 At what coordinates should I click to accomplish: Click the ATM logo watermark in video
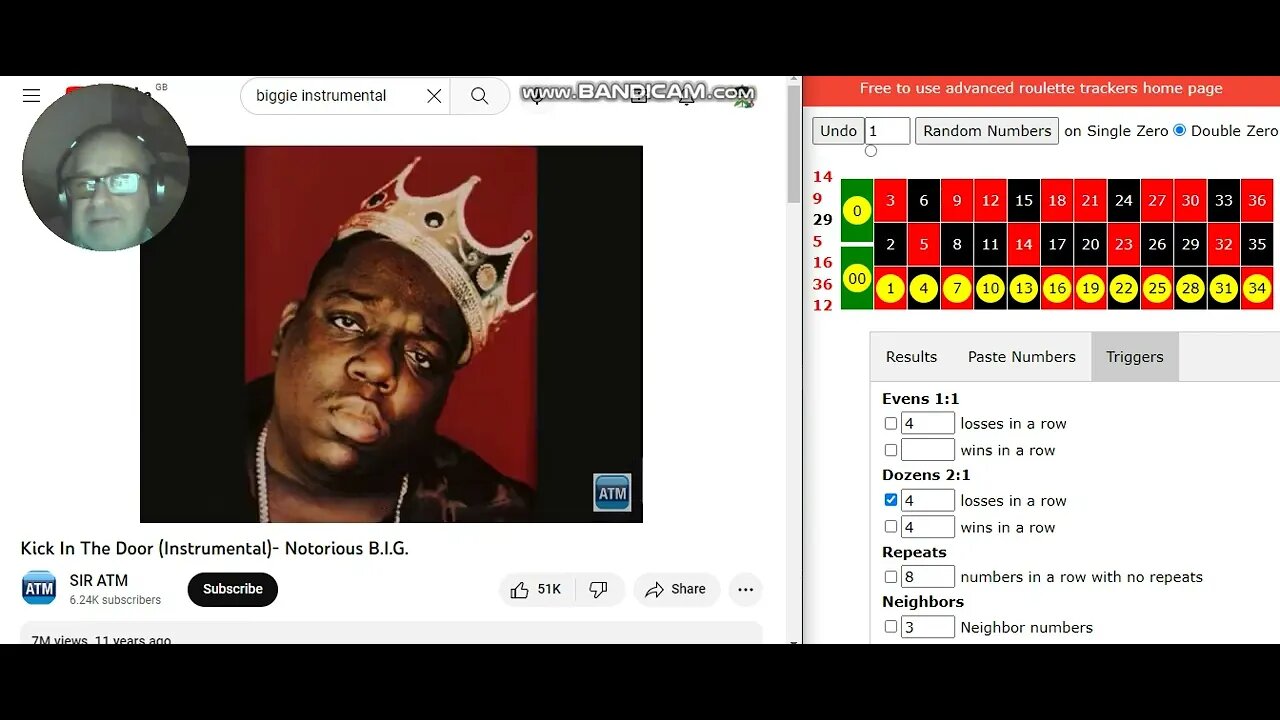(x=612, y=493)
